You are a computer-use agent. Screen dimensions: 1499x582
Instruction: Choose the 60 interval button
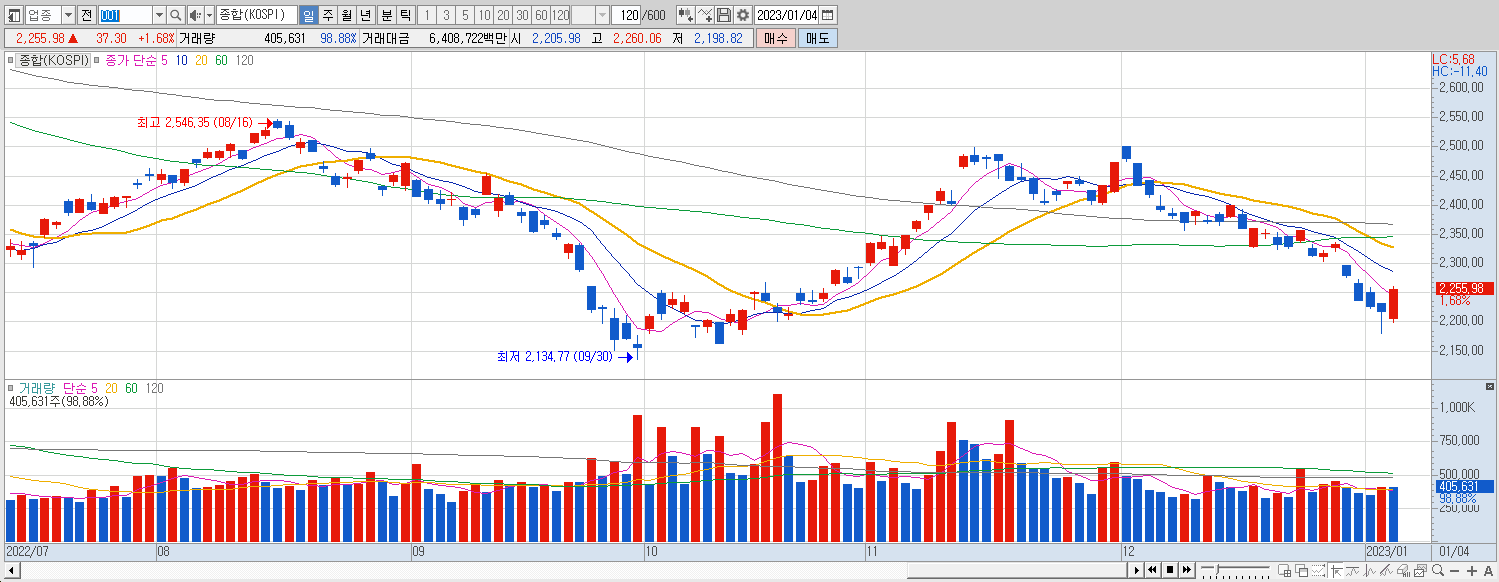point(541,15)
